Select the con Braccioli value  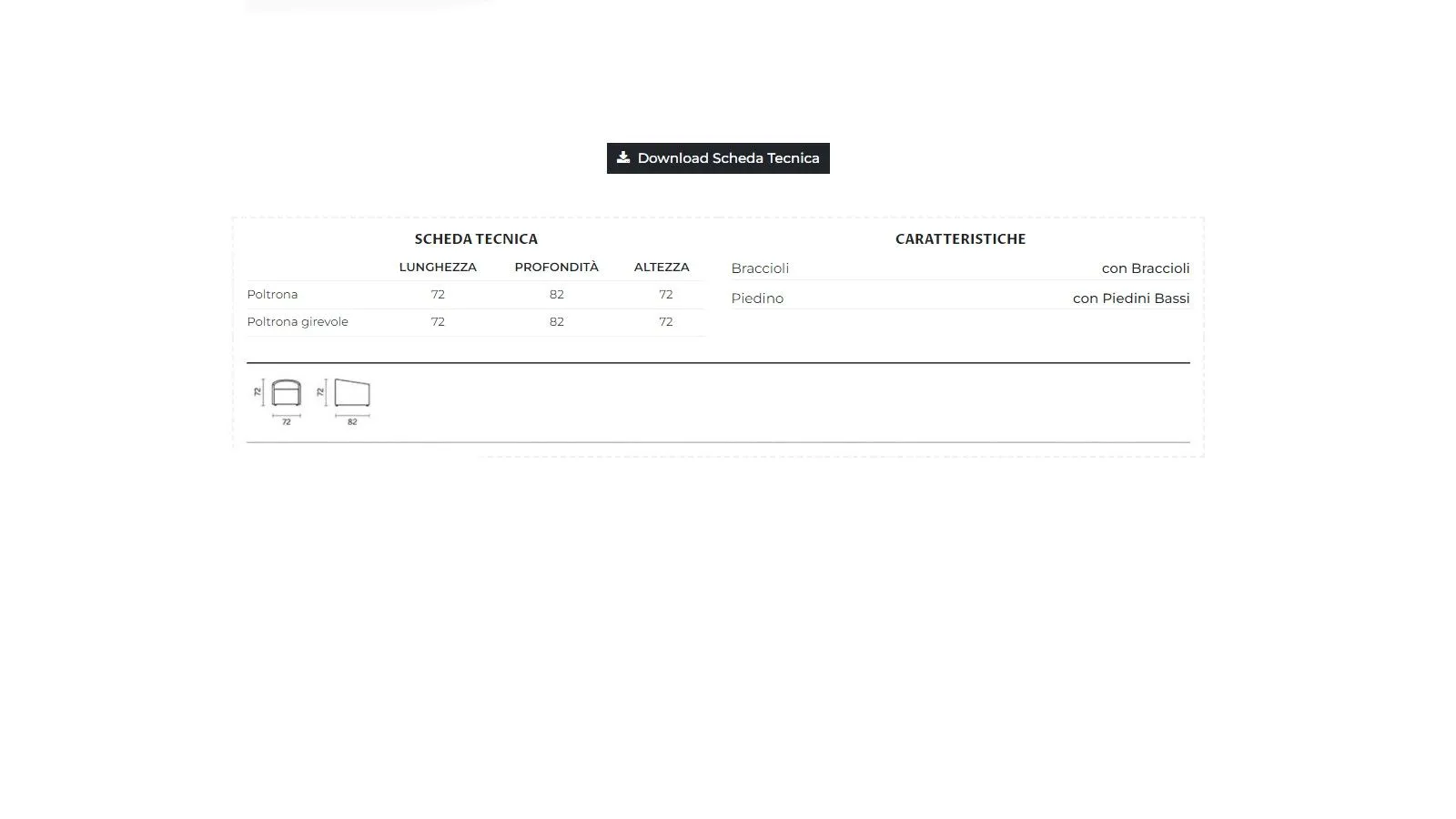(1146, 268)
